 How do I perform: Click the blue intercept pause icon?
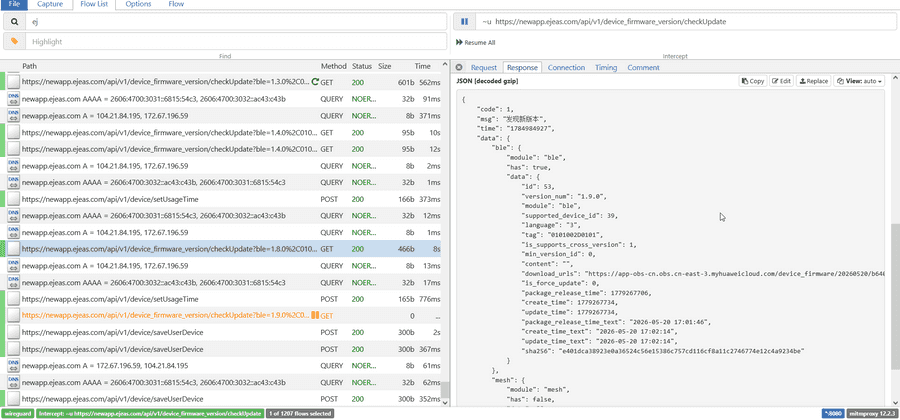pos(464,22)
